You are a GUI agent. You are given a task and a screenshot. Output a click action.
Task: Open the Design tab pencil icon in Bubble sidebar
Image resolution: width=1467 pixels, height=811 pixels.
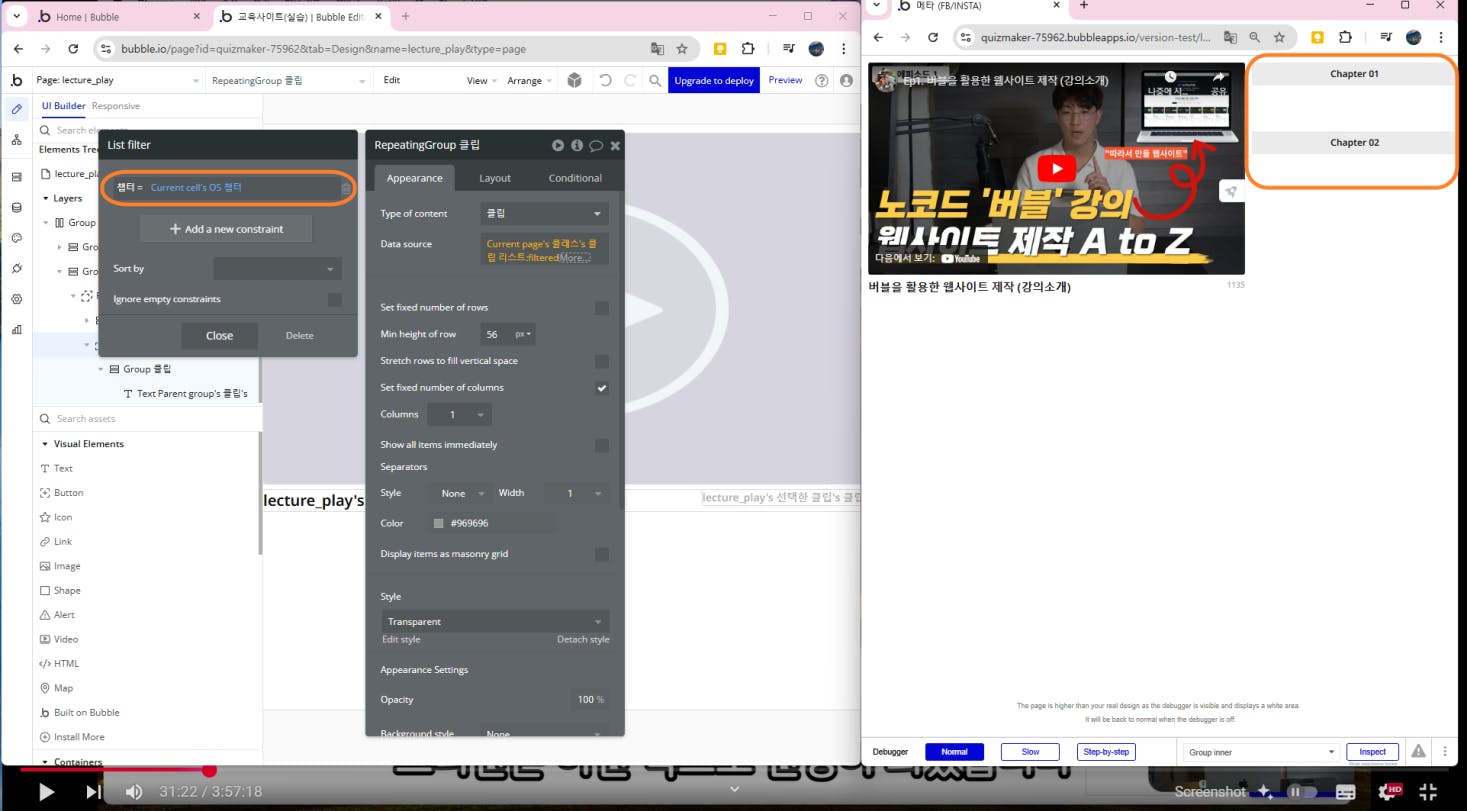point(16,110)
